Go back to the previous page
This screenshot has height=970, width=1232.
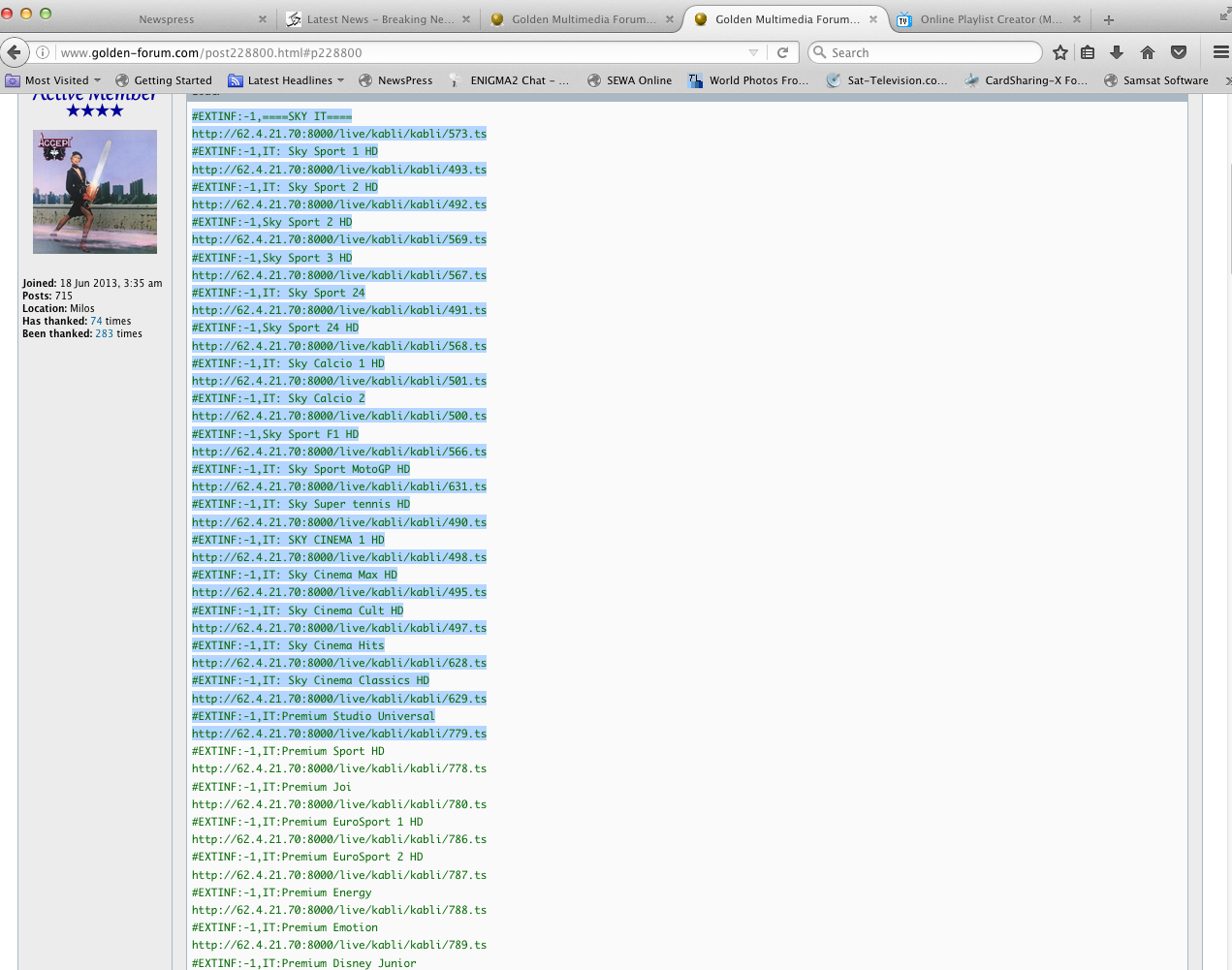coord(14,52)
